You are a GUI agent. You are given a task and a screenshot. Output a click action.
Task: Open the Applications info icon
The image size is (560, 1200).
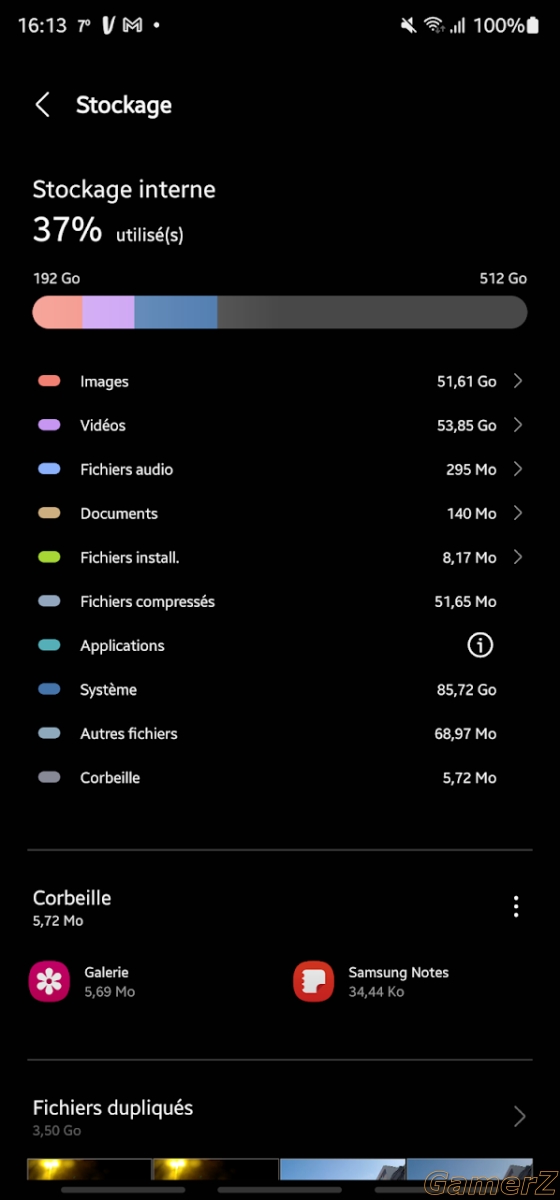point(480,646)
